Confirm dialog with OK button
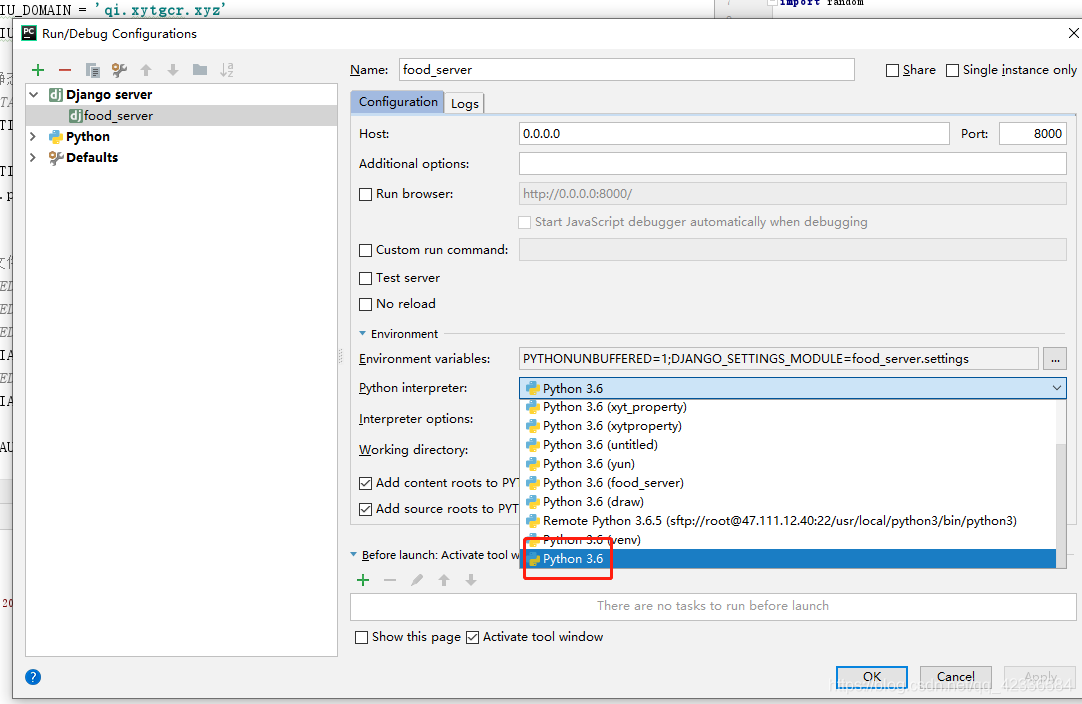The height and width of the screenshot is (704, 1082). (872, 676)
